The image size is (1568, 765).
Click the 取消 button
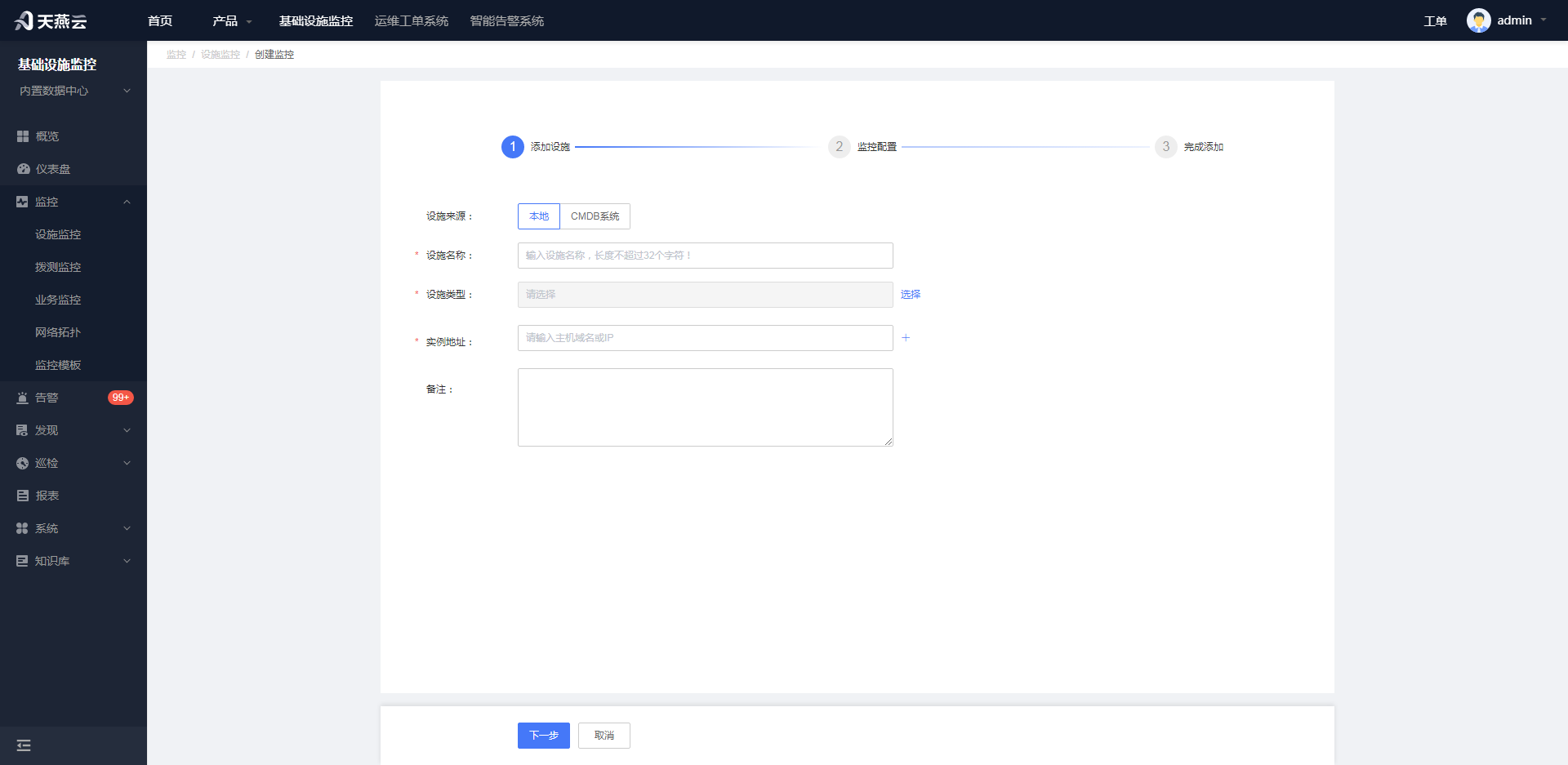tap(604, 736)
